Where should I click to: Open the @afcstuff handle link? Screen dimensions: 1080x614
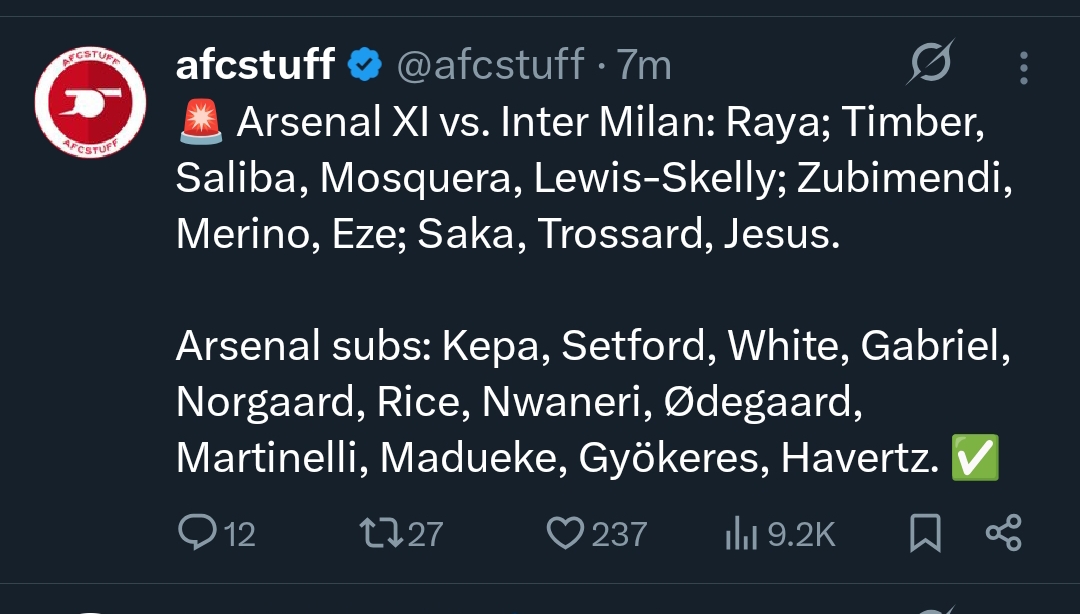[x=490, y=66]
